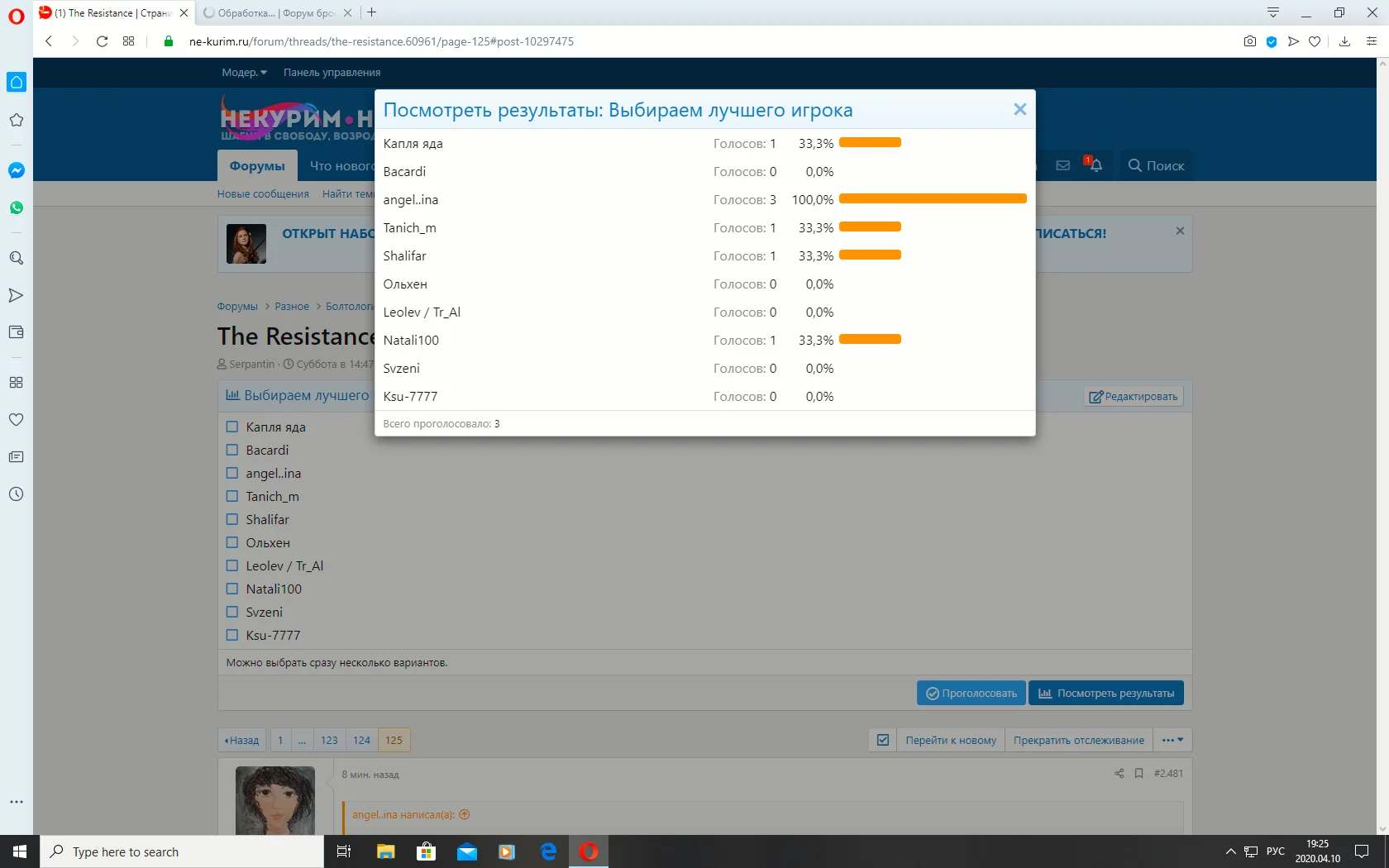Screen dimensions: 1389x868
Task: Open new browser tab with plus
Action: 372,12
